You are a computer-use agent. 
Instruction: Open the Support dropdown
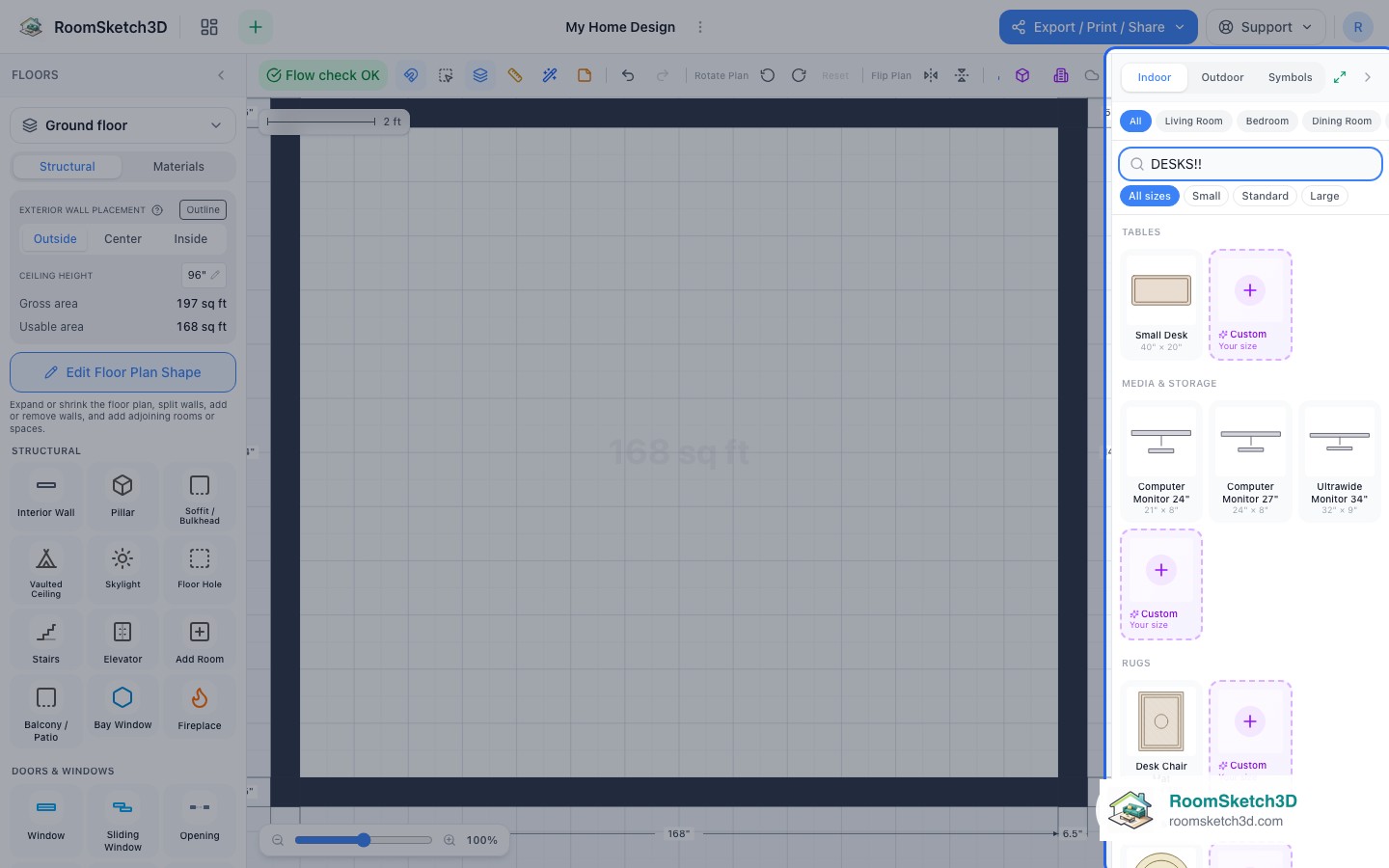tap(1266, 27)
